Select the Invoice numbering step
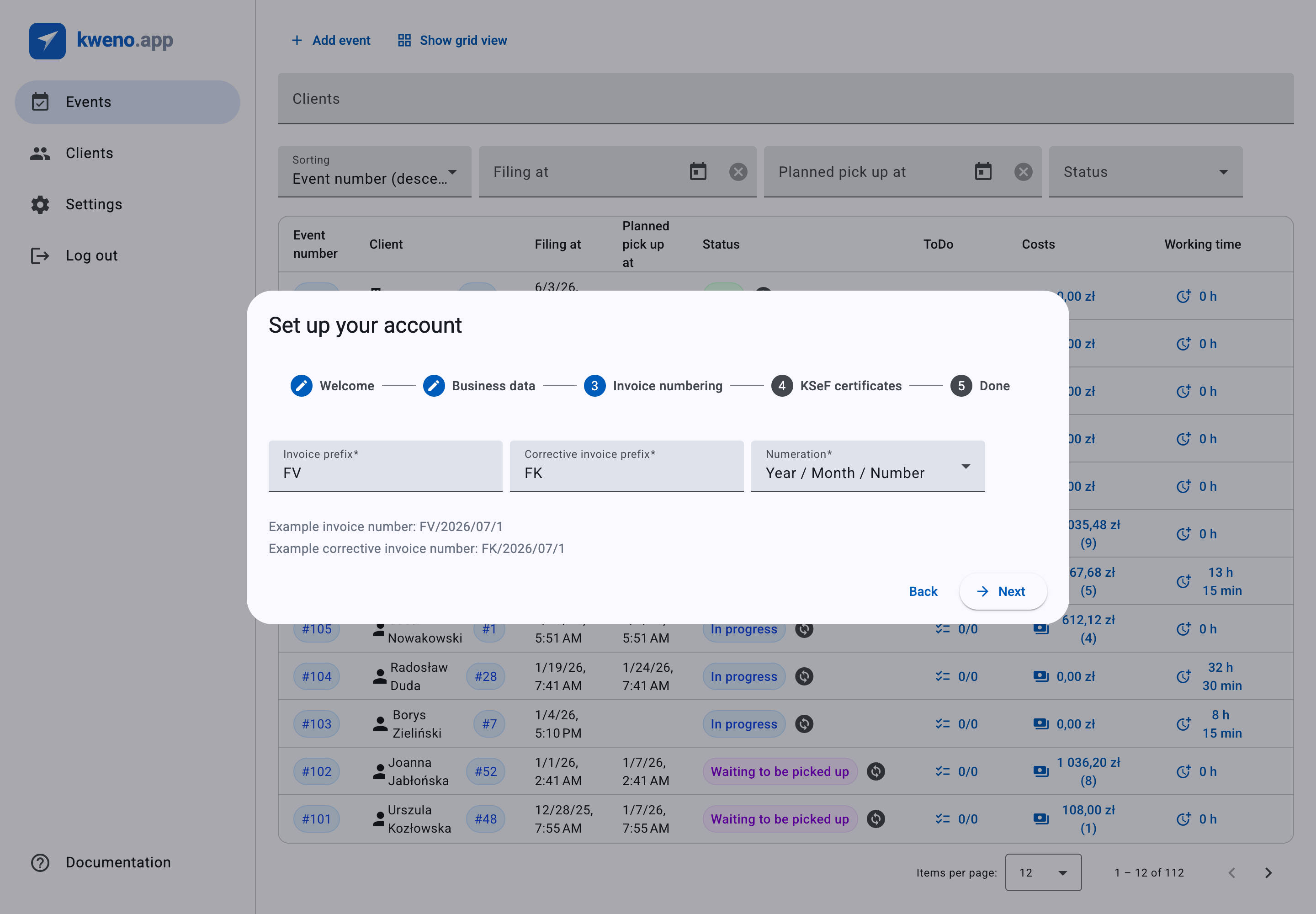This screenshot has height=914, width=1316. coord(653,386)
